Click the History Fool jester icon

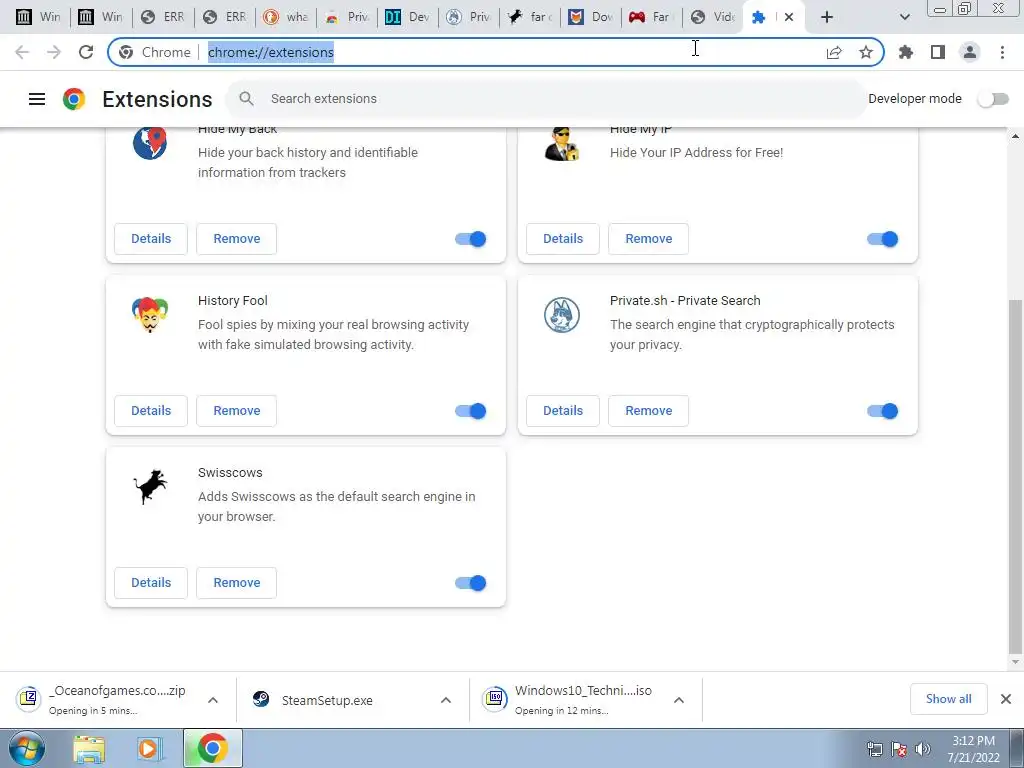150,315
